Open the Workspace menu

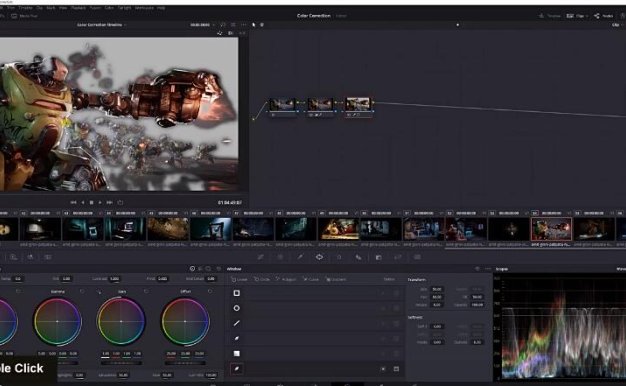(144, 8)
